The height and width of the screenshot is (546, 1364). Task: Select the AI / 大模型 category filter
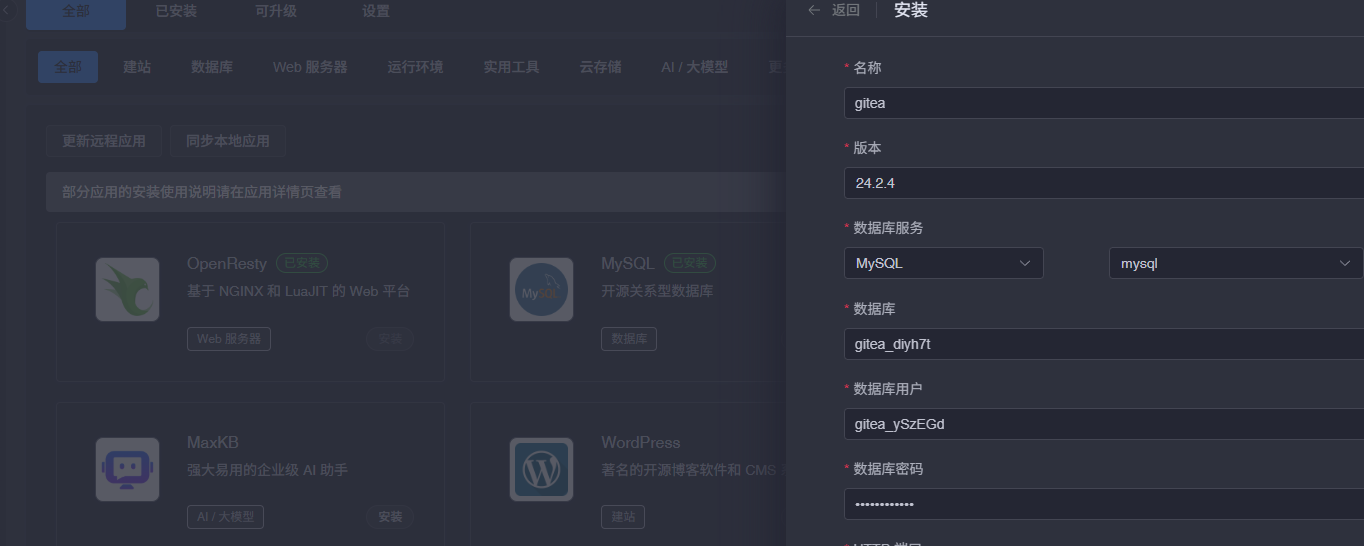(694, 67)
